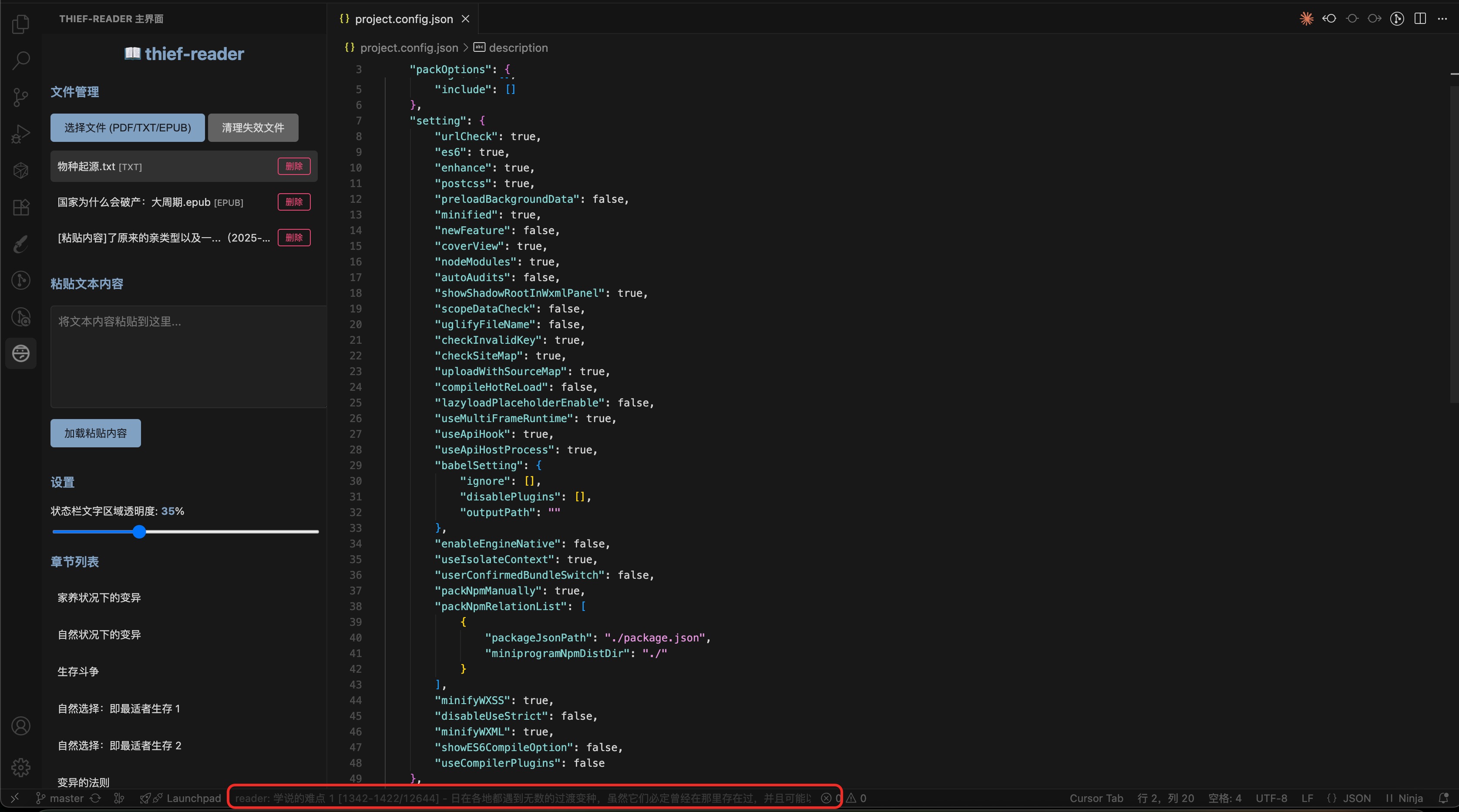Image resolution: width=1459 pixels, height=812 pixels.
Task: Click 删除 for 物种起源.txt
Action: (293, 166)
